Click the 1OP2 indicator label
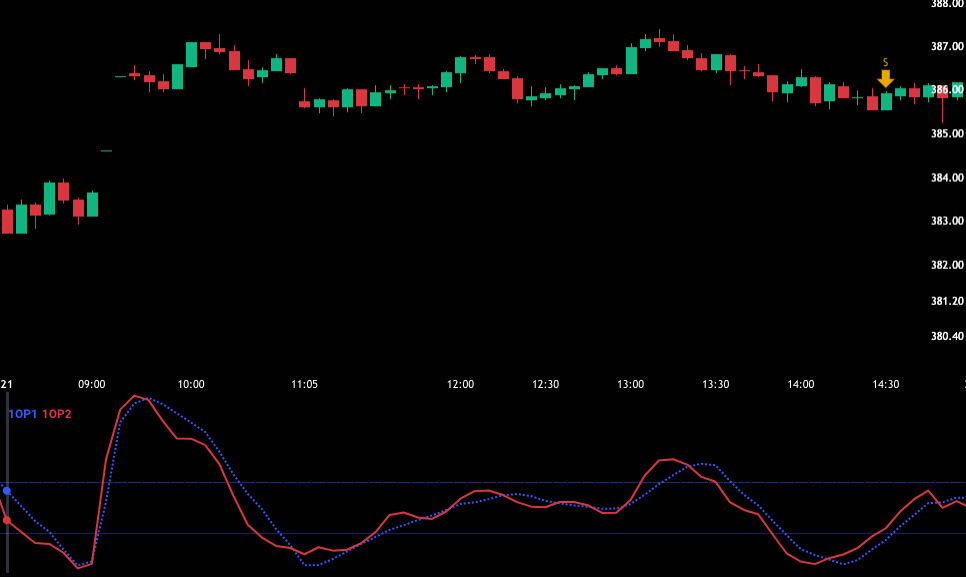The height and width of the screenshot is (577, 966). [x=57, y=414]
